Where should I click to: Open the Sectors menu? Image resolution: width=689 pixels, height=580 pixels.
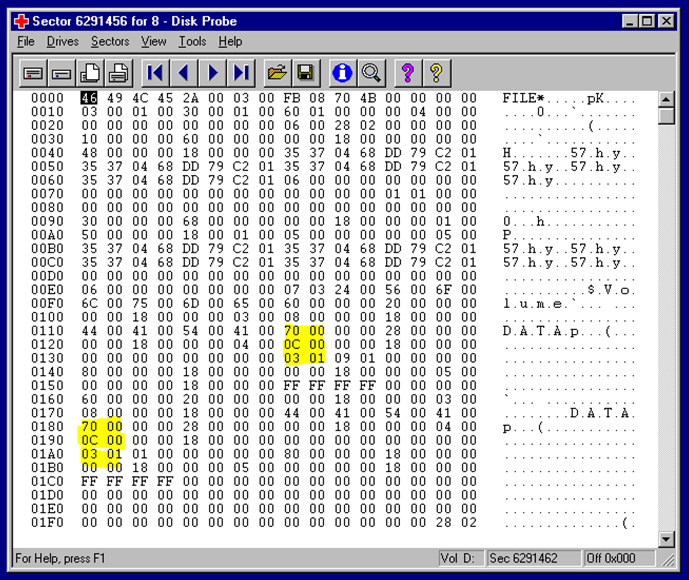110,41
